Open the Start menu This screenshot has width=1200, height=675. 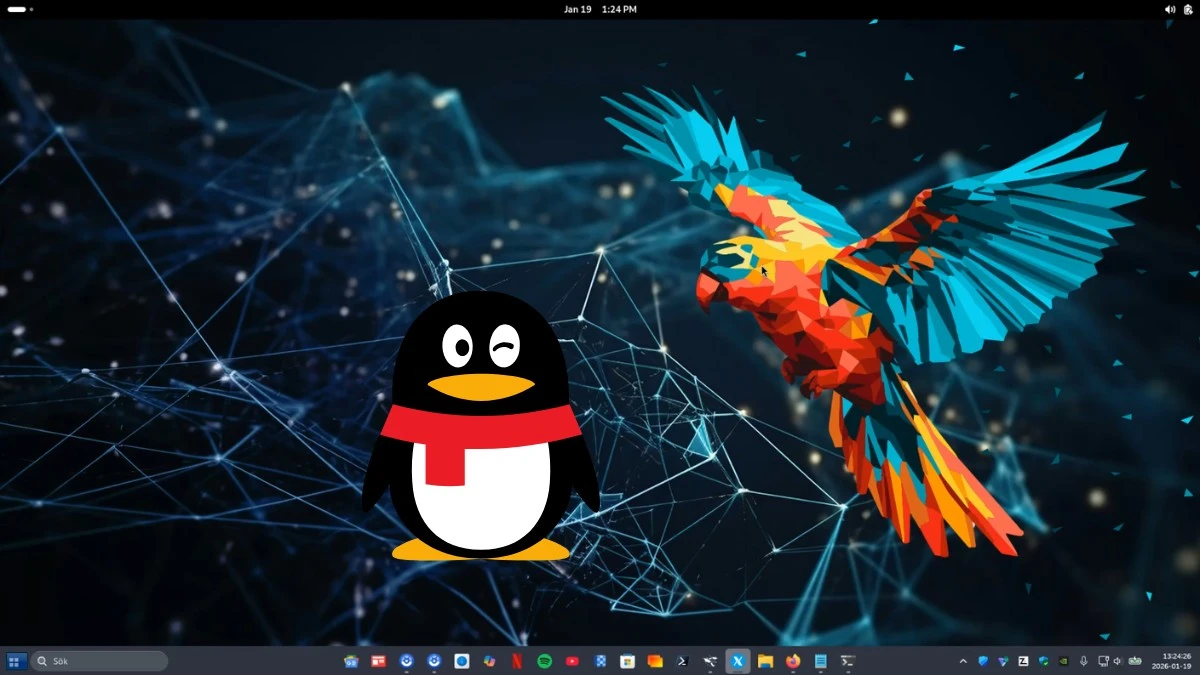click(16, 661)
